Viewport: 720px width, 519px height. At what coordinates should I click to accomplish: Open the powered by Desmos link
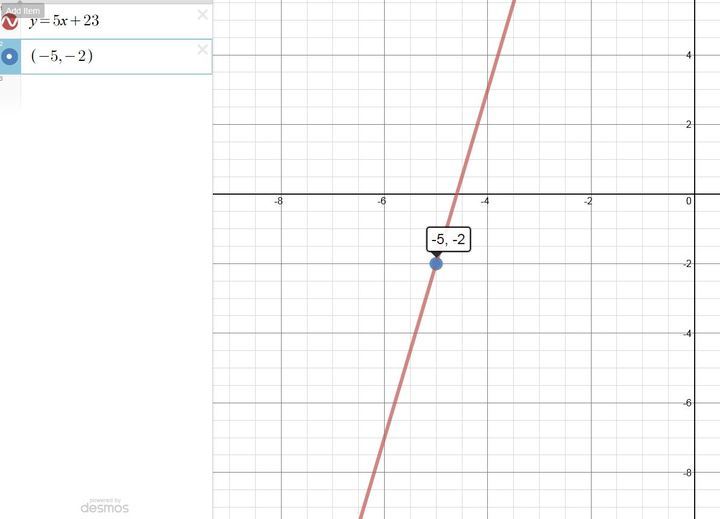coord(105,506)
